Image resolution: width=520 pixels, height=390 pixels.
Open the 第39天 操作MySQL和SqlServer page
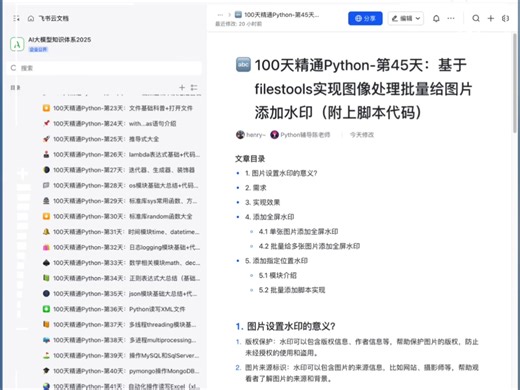[x=126, y=356]
